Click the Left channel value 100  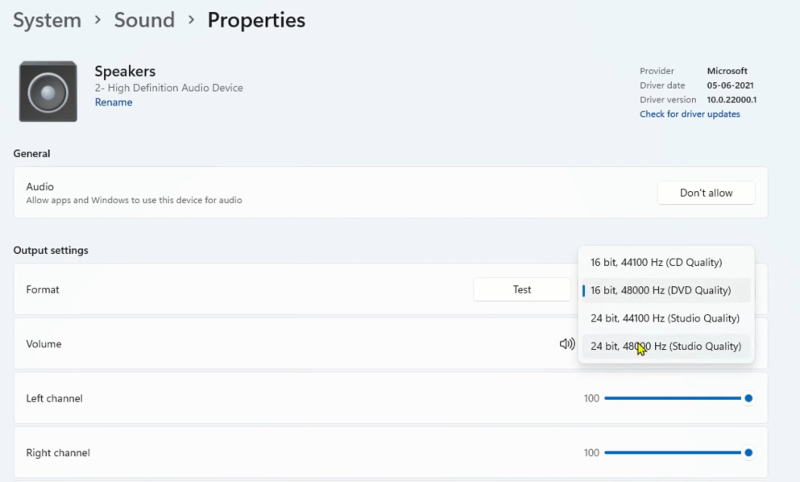pos(591,398)
